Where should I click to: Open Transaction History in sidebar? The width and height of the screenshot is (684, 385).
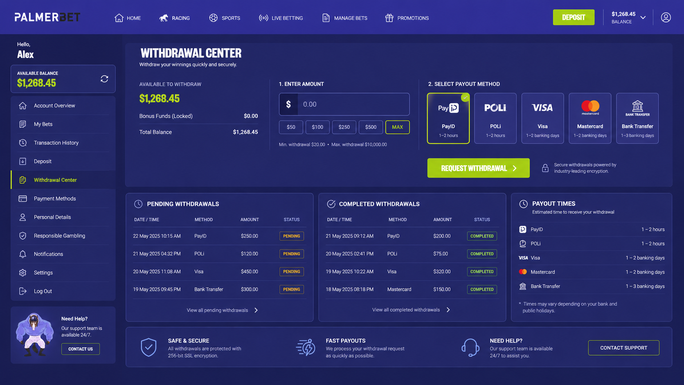click(63, 143)
